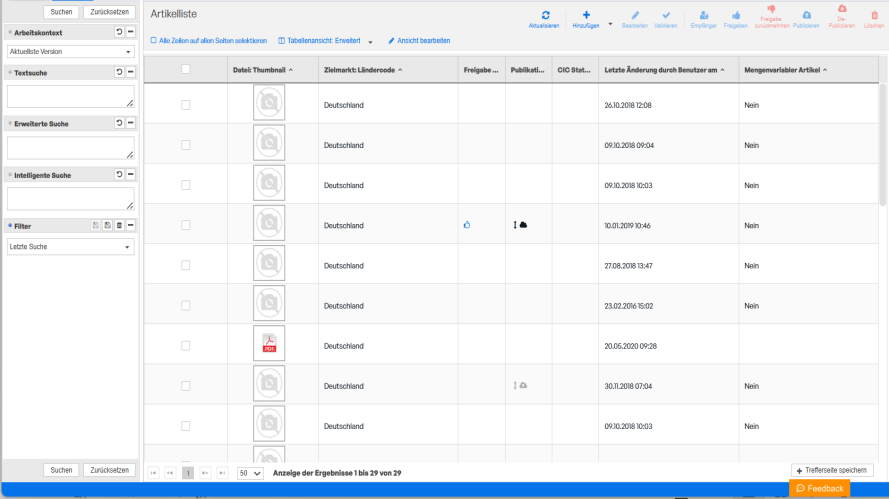Image resolution: width=889 pixels, height=499 pixels.
Task: Collapse the Textsuche section
Action: pyautogui.click(x=130, y=72)
